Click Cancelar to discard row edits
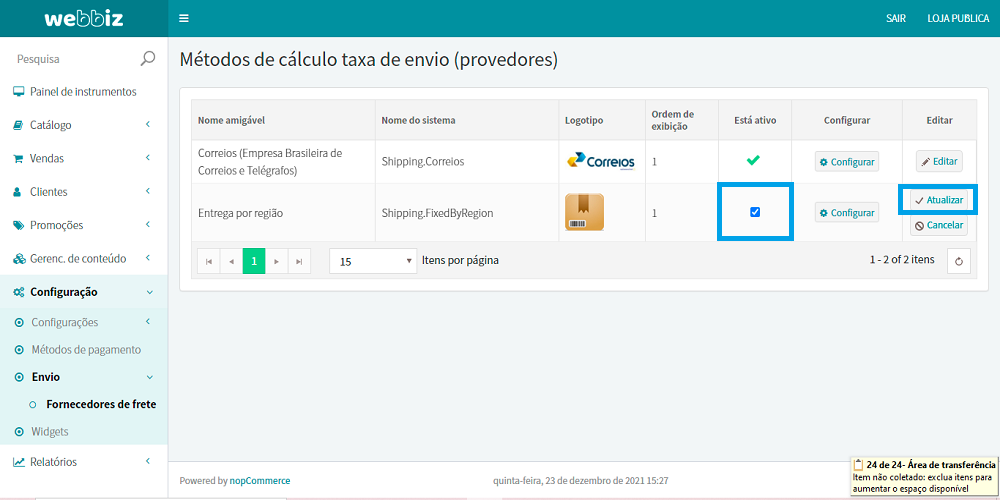Screen dimensions: 1000x500 click(938, 225)
